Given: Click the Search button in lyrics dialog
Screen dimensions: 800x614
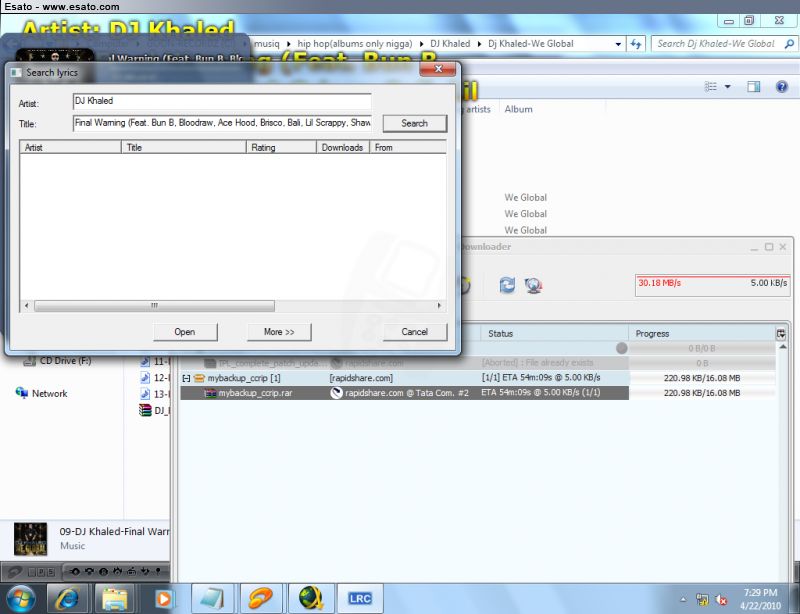Looking at the screenshot, I should 414,124.
